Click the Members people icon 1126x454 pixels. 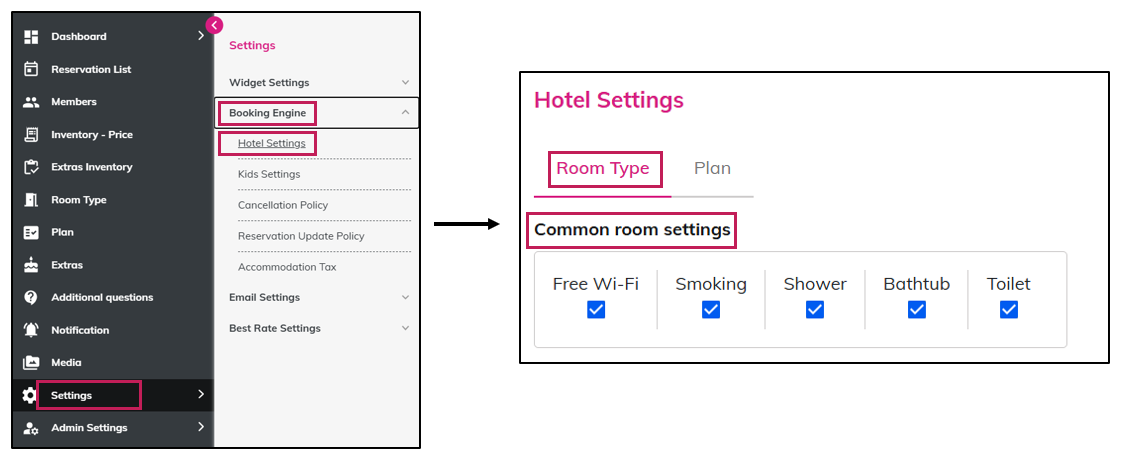31,102
